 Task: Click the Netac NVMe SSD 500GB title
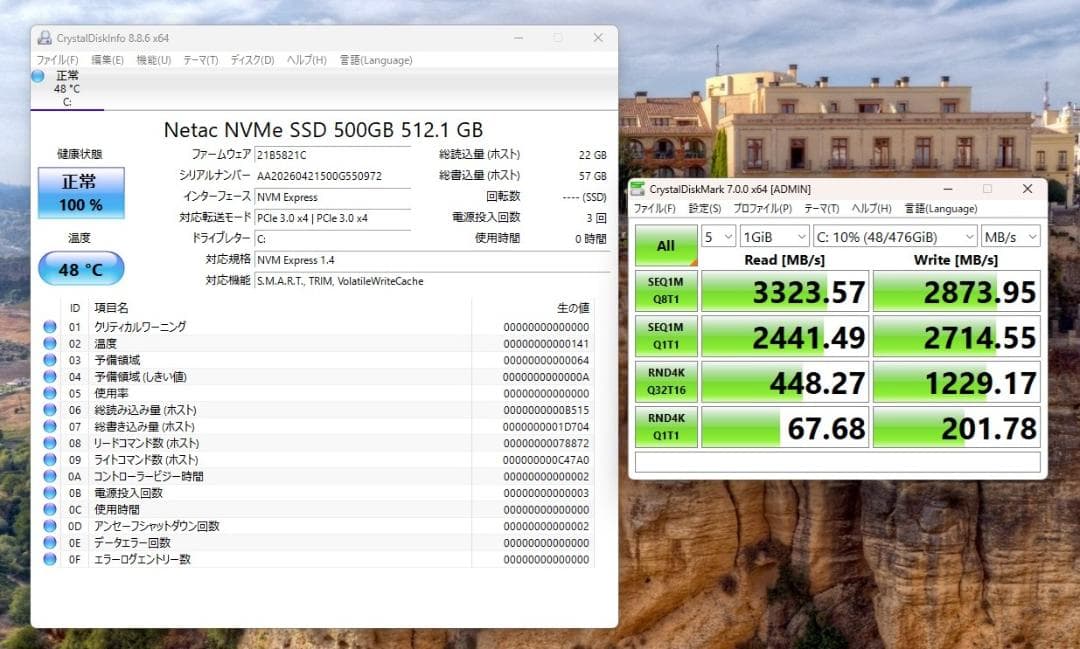[x=323, y=130]
